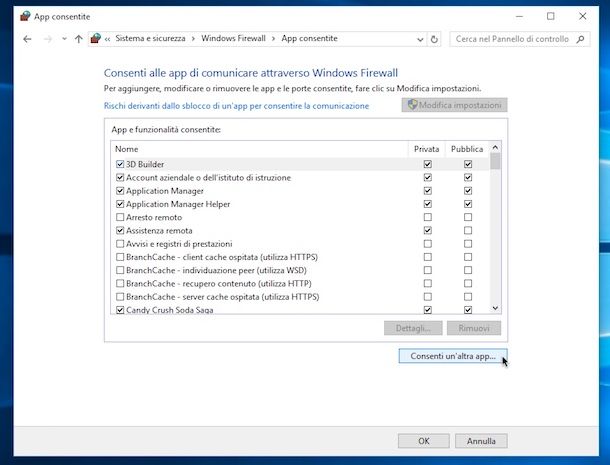610x465 pixels.
Task: Enable Privata for BranchCache individuazione peer
Action: (428, 270)
